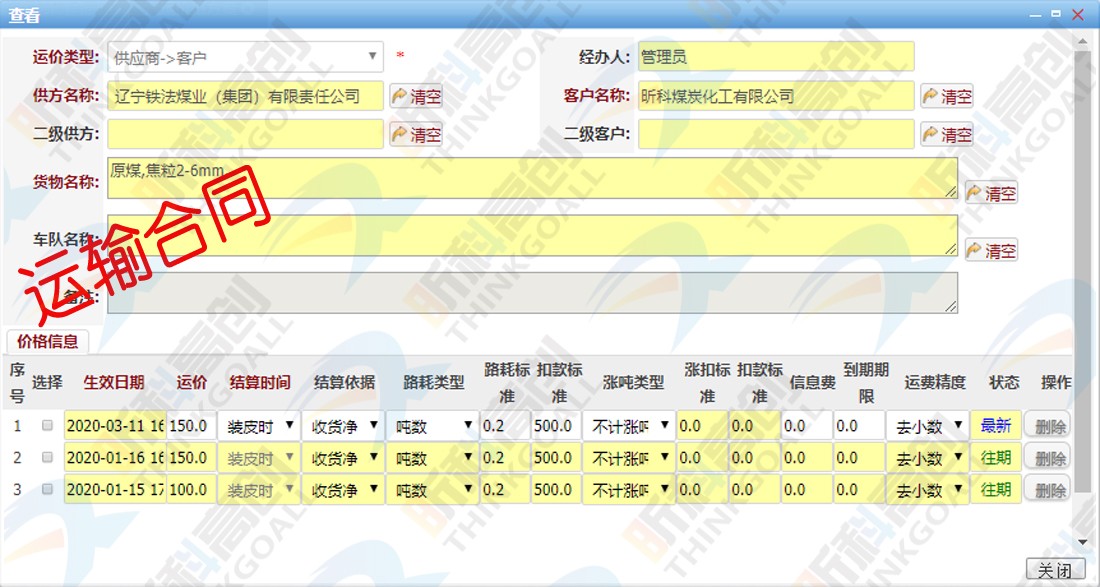Clear the 供方名称 field with 清空
The image size is (1100, 587).
click(x=416, y=96)
